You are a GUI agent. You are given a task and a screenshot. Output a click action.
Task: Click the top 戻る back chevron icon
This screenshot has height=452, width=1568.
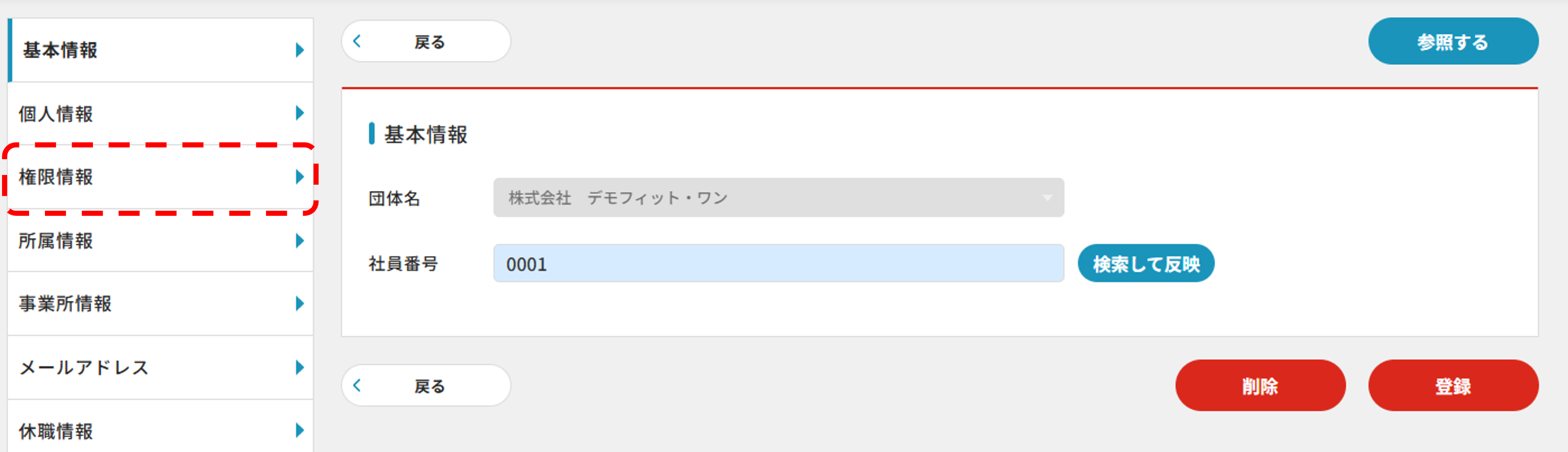pos(357,41)
